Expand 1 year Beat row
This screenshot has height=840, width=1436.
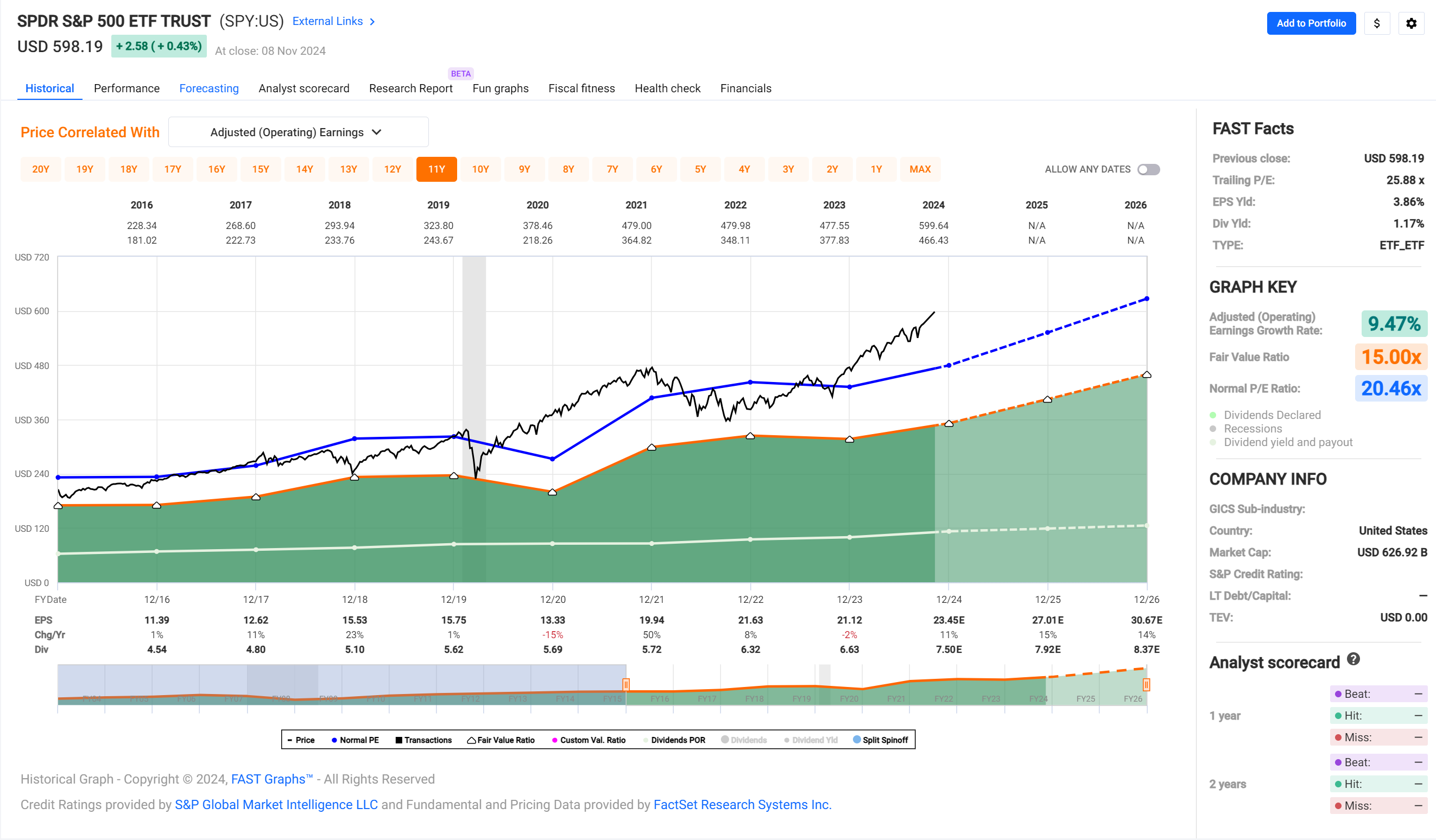pos(1378,693)
